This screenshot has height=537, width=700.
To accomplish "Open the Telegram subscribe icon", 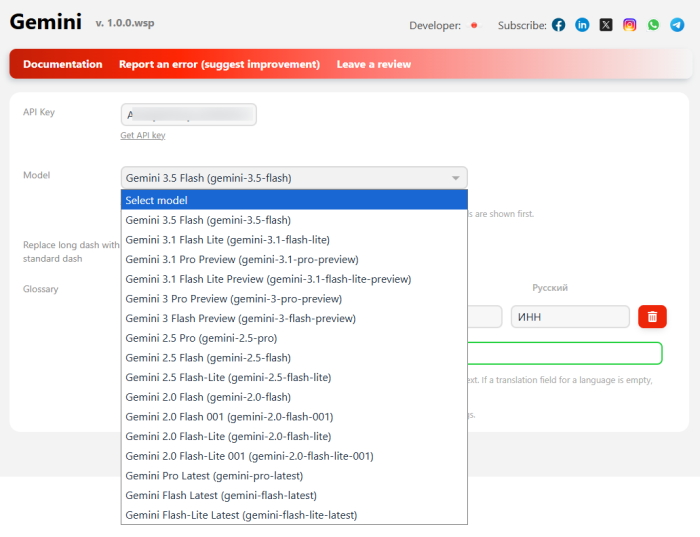I will [677, 25].
